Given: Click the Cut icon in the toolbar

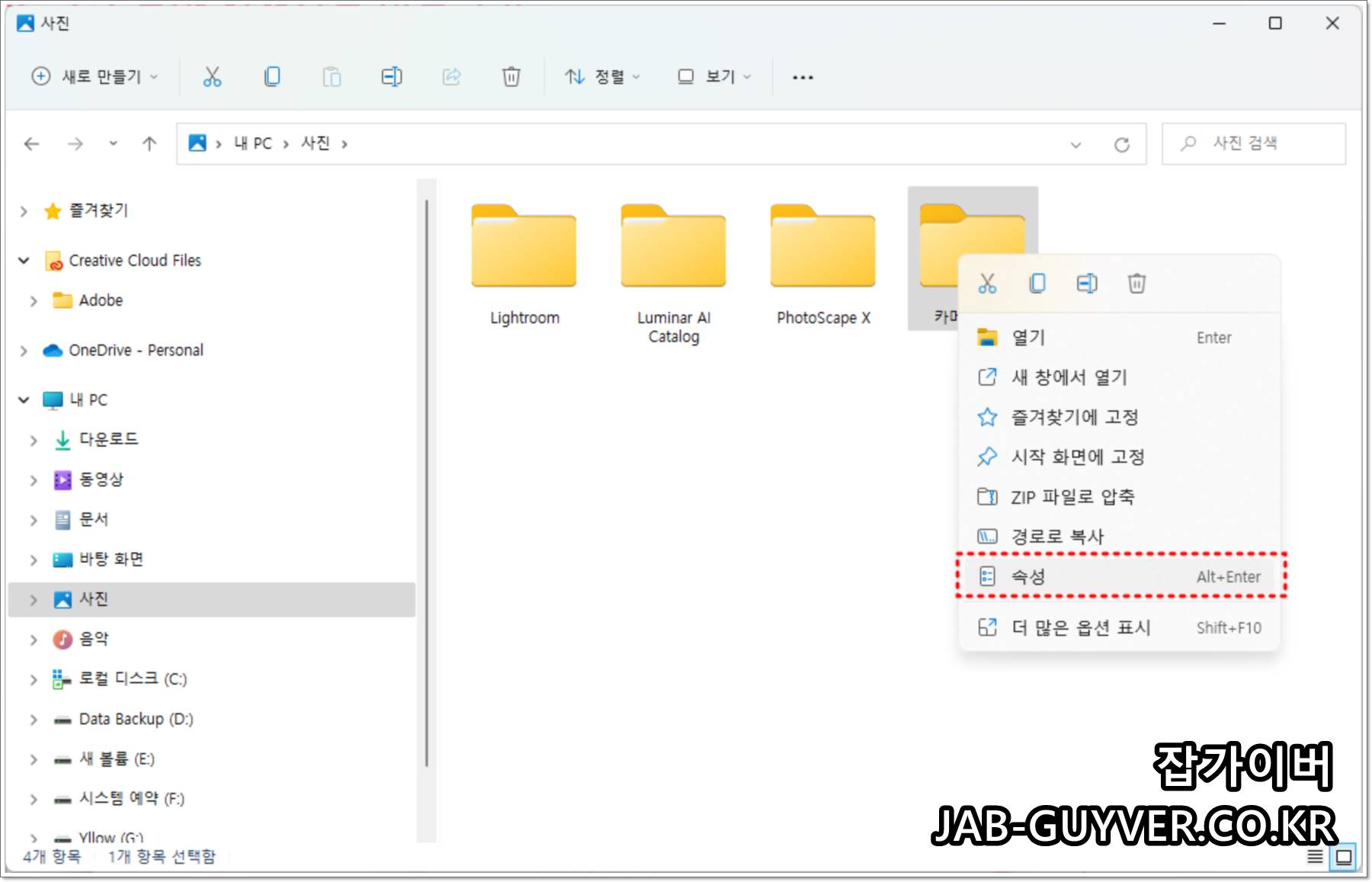Looking at the screenshot, I should pyautogui.click(x=212, y=76).
